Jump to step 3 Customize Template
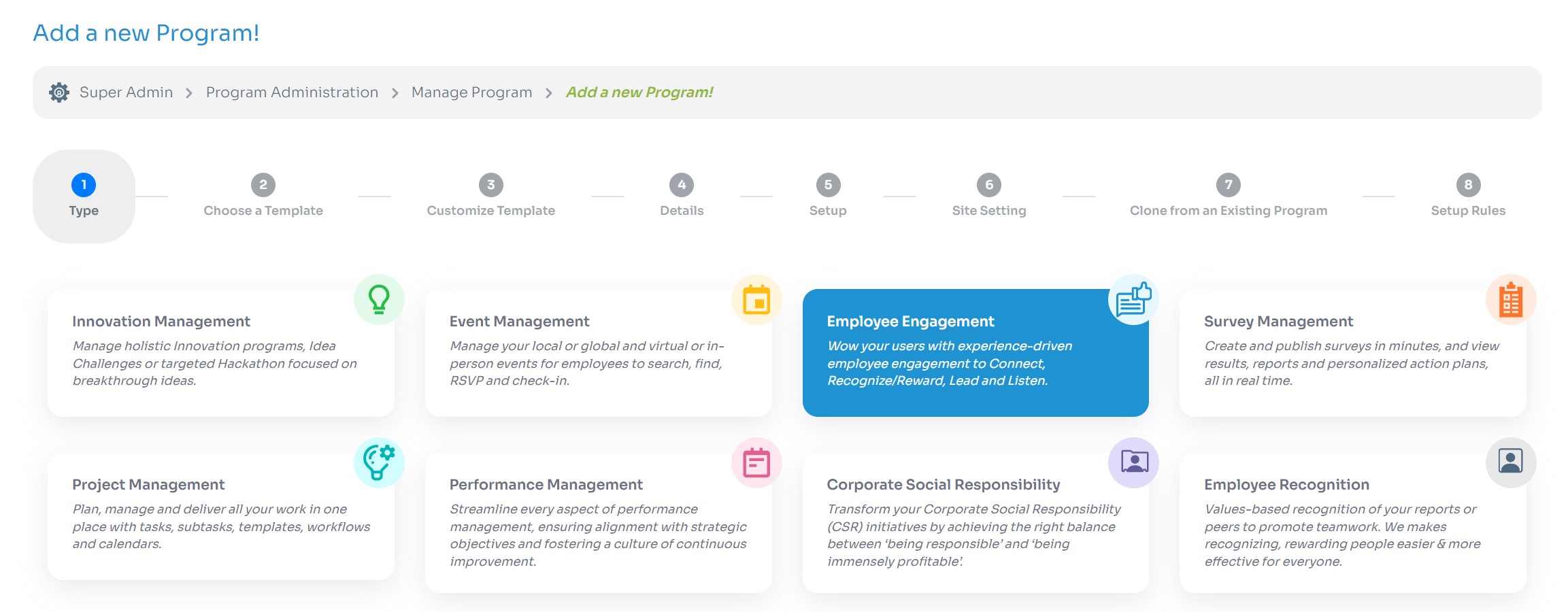 click(x=490, y=196)
